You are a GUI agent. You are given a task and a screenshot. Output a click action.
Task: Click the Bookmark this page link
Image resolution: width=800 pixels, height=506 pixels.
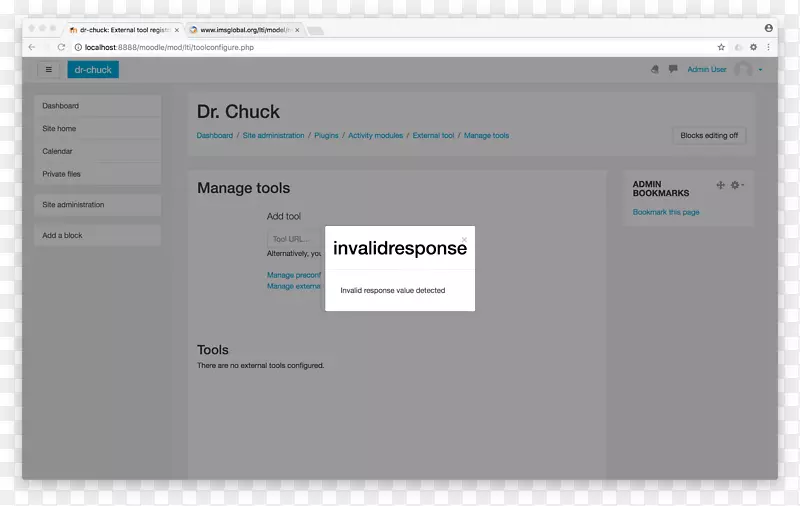[666, 212]
